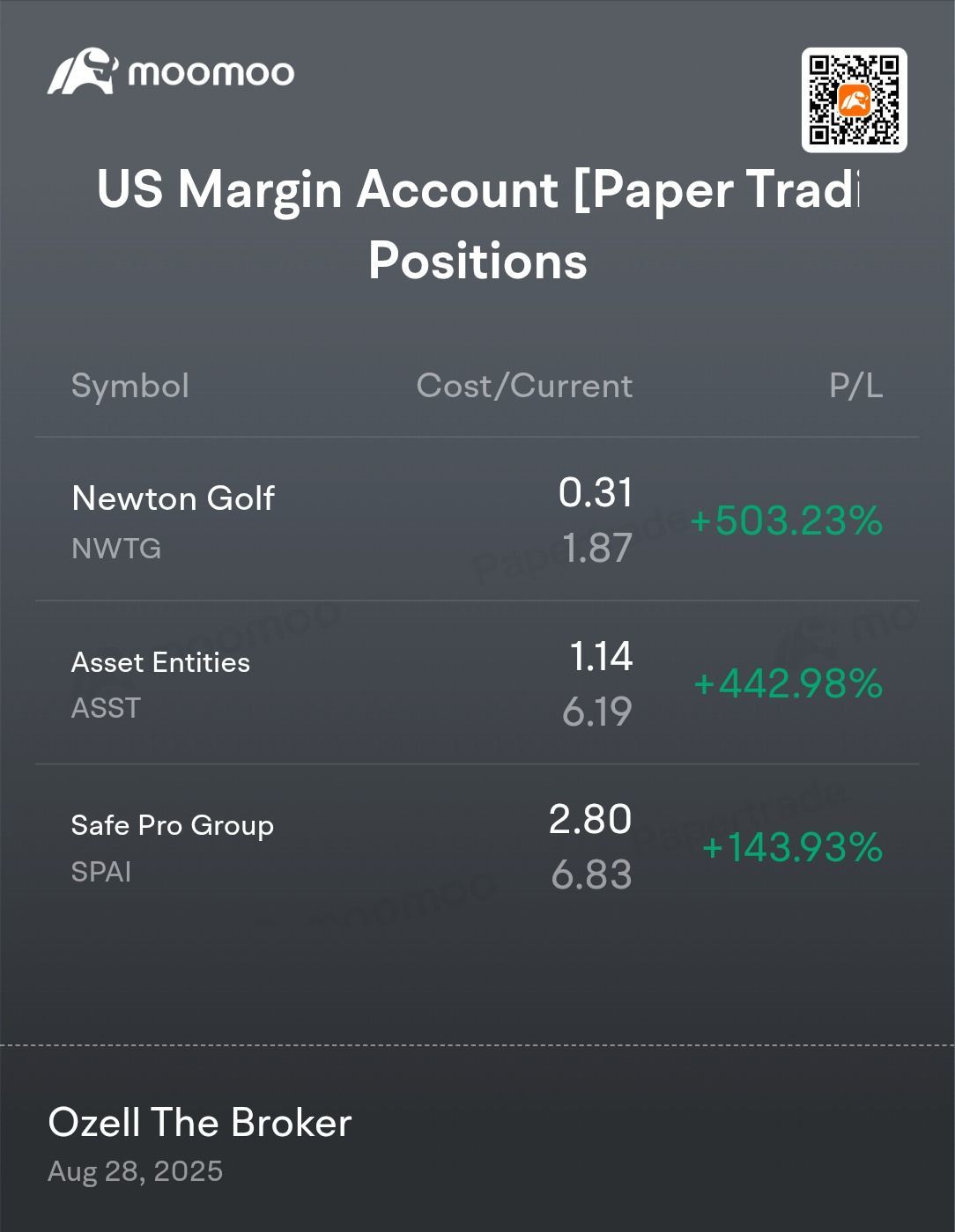This screenshot has width=955, height=1232.
Task: Click the orange moomoo icon inside QR code
Action: [x=854, y=100]
